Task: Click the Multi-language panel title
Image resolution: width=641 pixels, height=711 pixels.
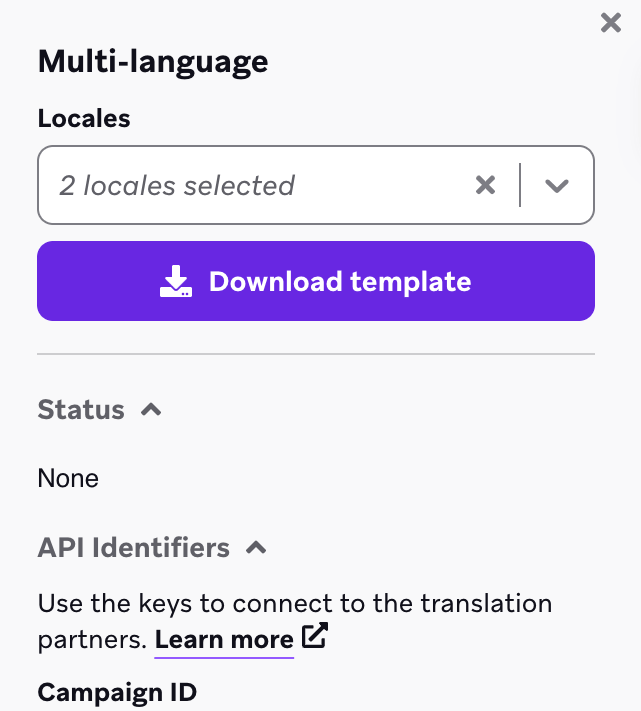Action: point(153,61)
